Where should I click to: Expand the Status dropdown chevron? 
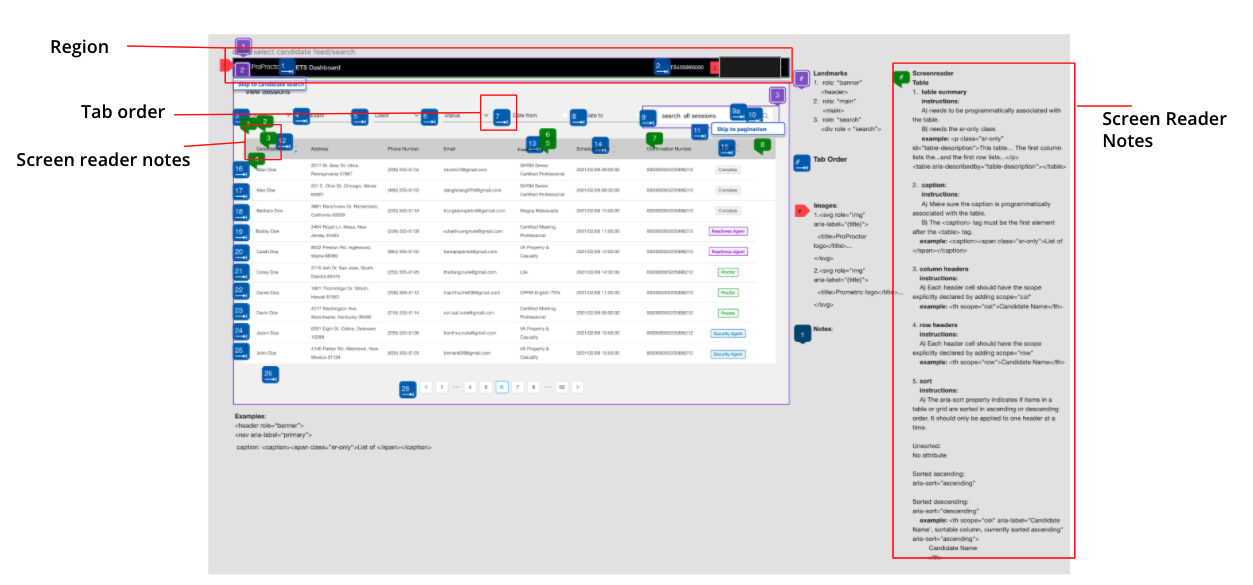pos(486,115)
